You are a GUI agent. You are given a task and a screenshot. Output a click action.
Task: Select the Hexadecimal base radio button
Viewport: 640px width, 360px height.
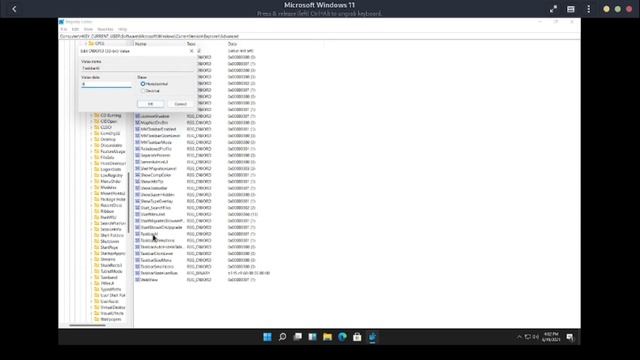tap(143, 84)
